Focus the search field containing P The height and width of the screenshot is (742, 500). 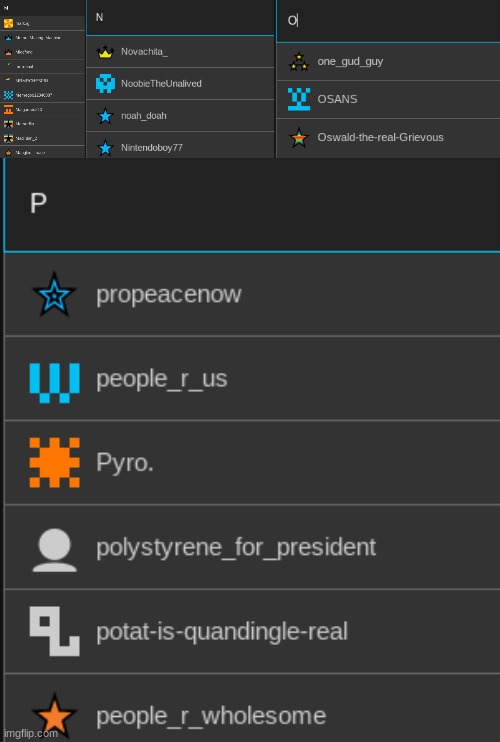tap(252, 204)
